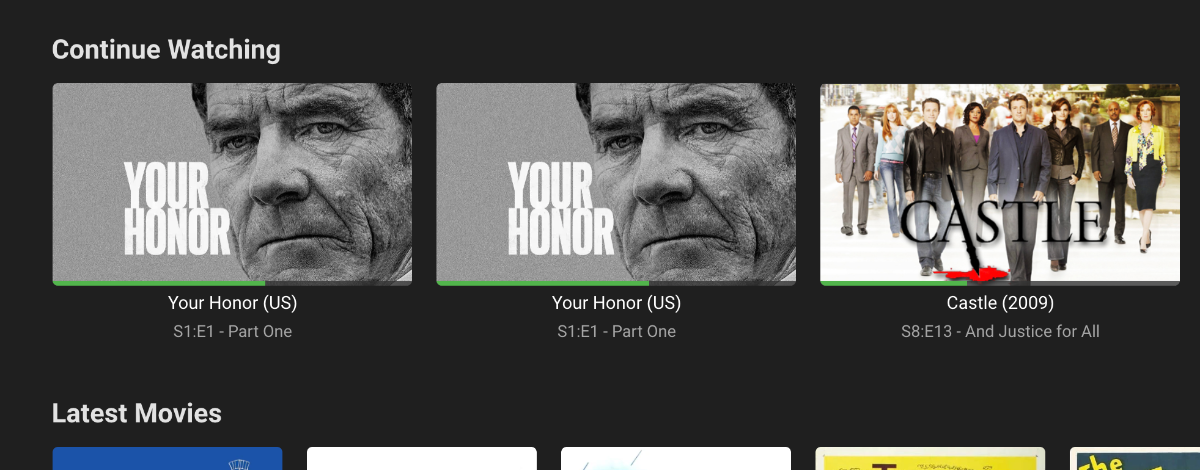Screen dimensions: 1200x470
Task: Select the second, plain white movie poster
Action: 422,459
